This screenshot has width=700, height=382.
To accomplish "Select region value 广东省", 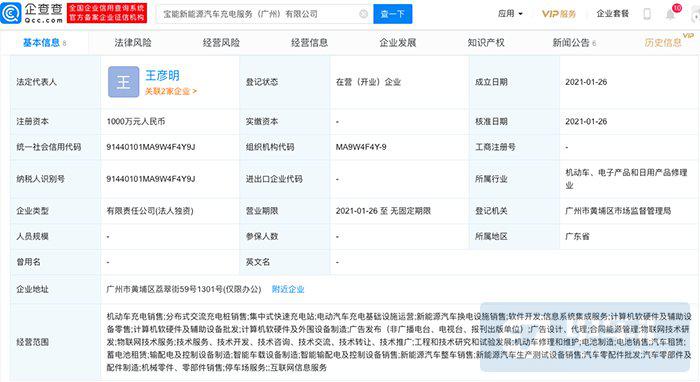I will click(x=577, y=237).
